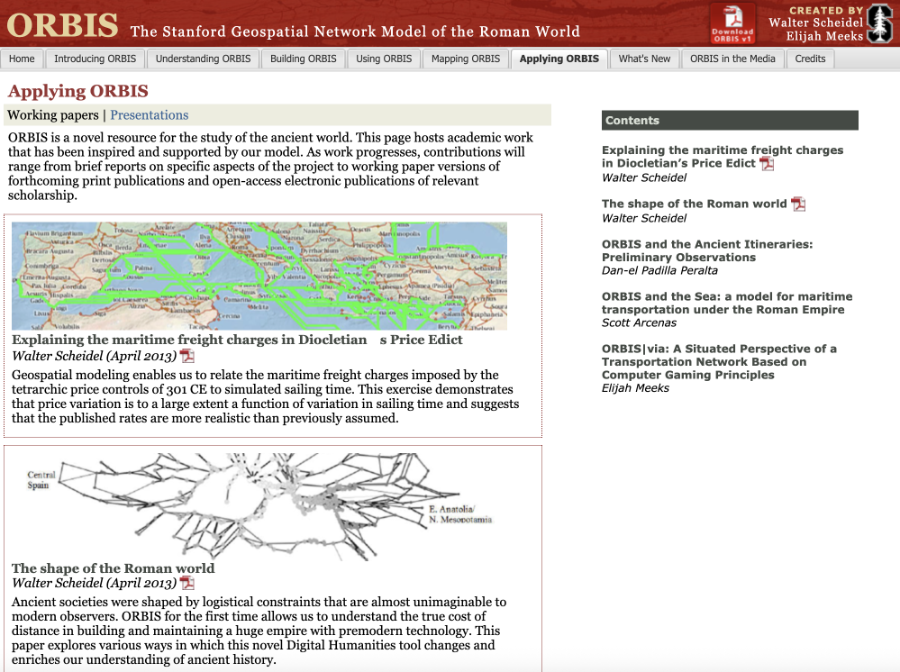Viewport: 900px width, 672px height.
Task: Open the Home tab
Action: click(22, 59)
